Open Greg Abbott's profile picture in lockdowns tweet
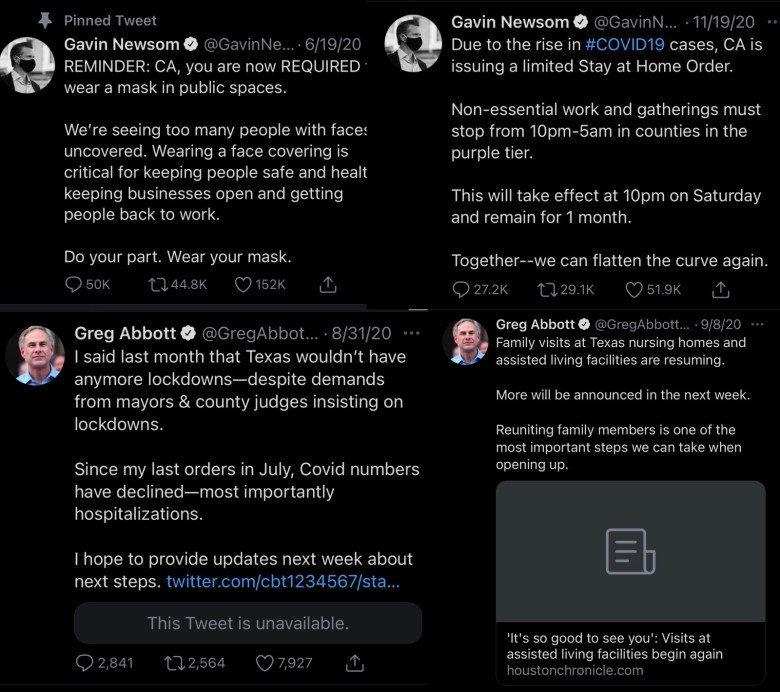The image size is (780, 692). point(40,355)
